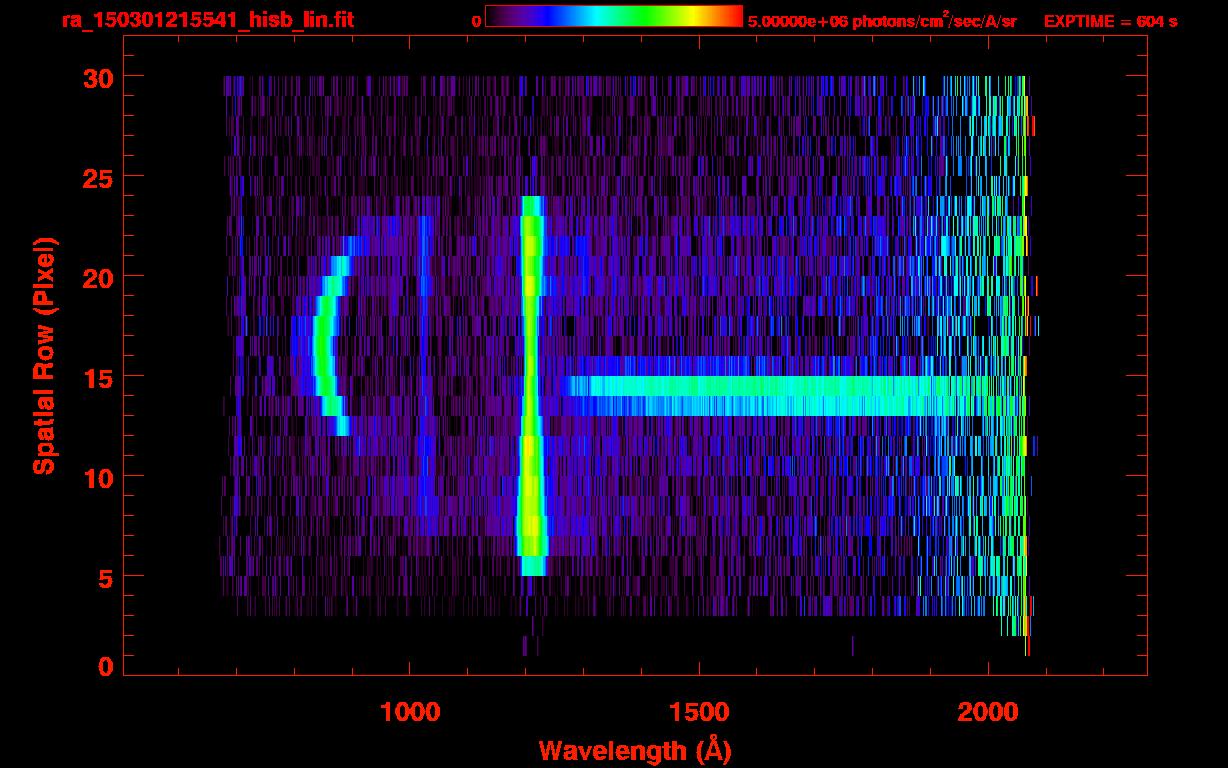Click the 5.00000e+06 photons/cm²/sec/Å/sr label
Screen dimensions: 1228x768
tap(882, 20)
